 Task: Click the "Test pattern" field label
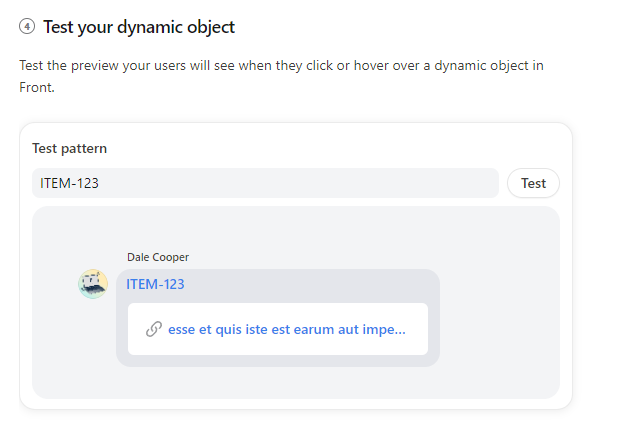click(69, 148)
